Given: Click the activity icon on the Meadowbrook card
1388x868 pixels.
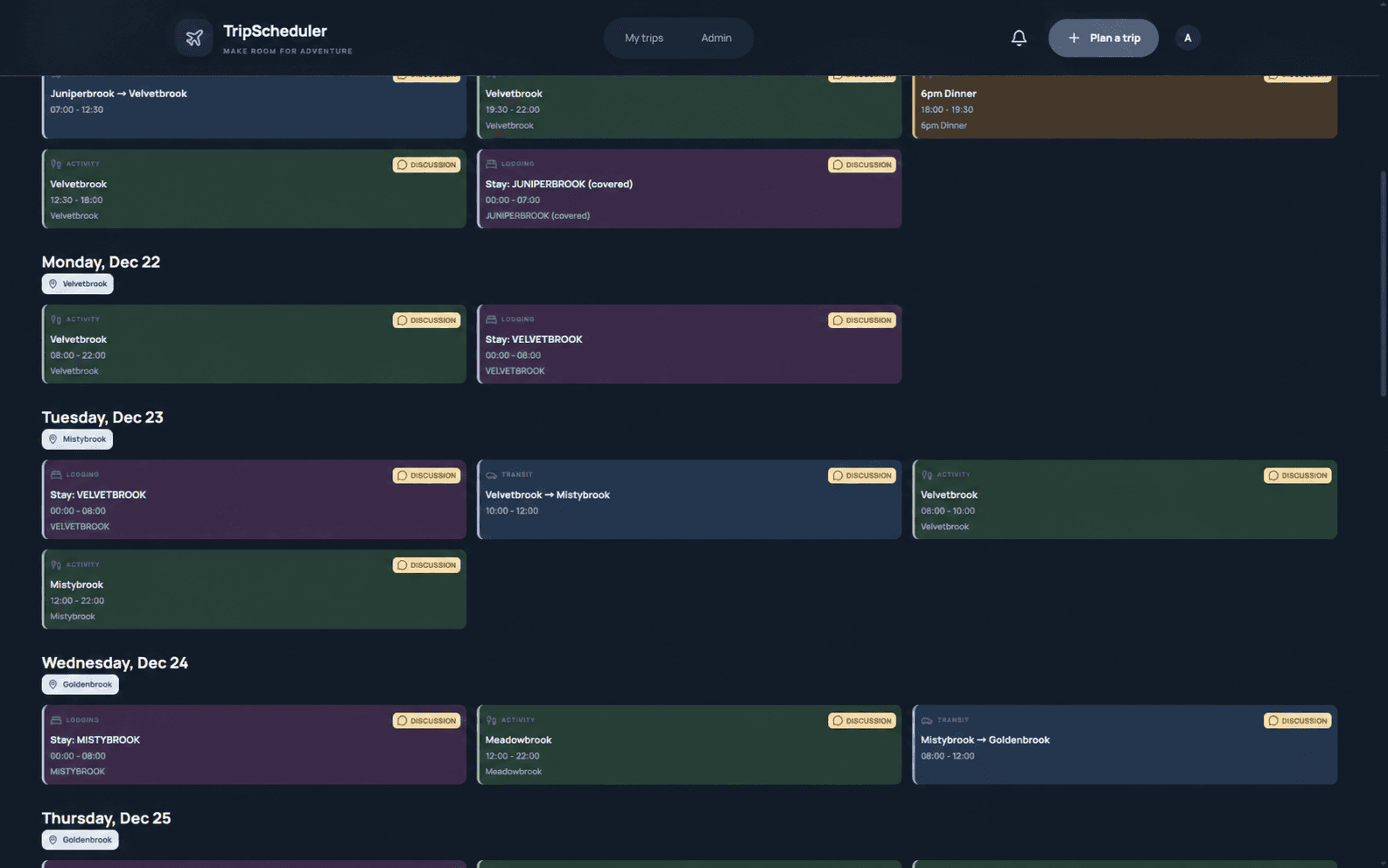Looking at the screenshot, I should click(x=491, y=720).
